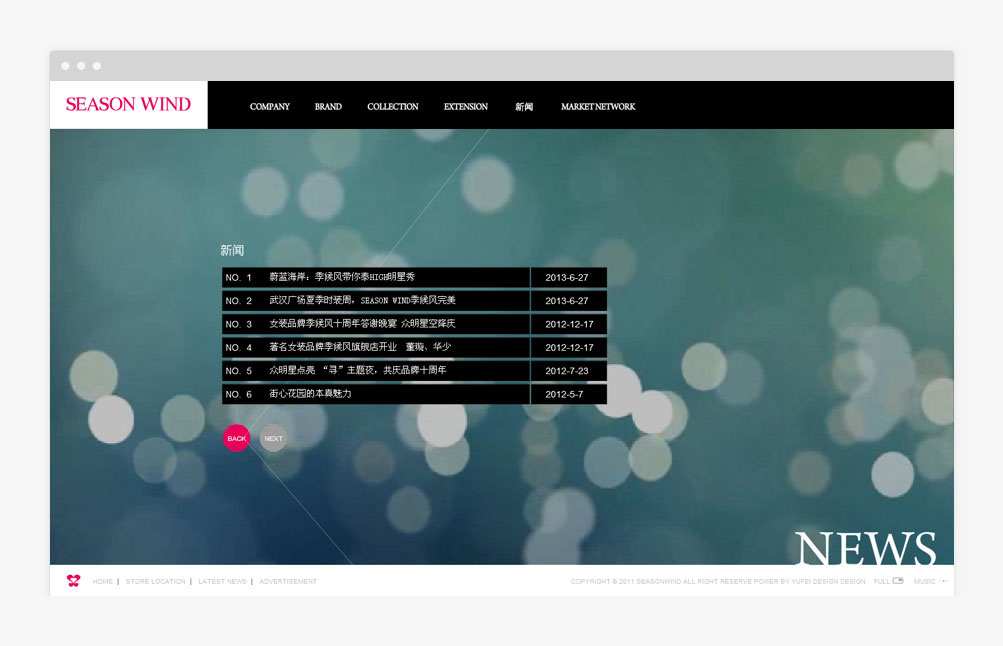The image size is (1003, 646).
Task: Open news item NO. 1 蔚蓝海岸
Action: [342, 277]
